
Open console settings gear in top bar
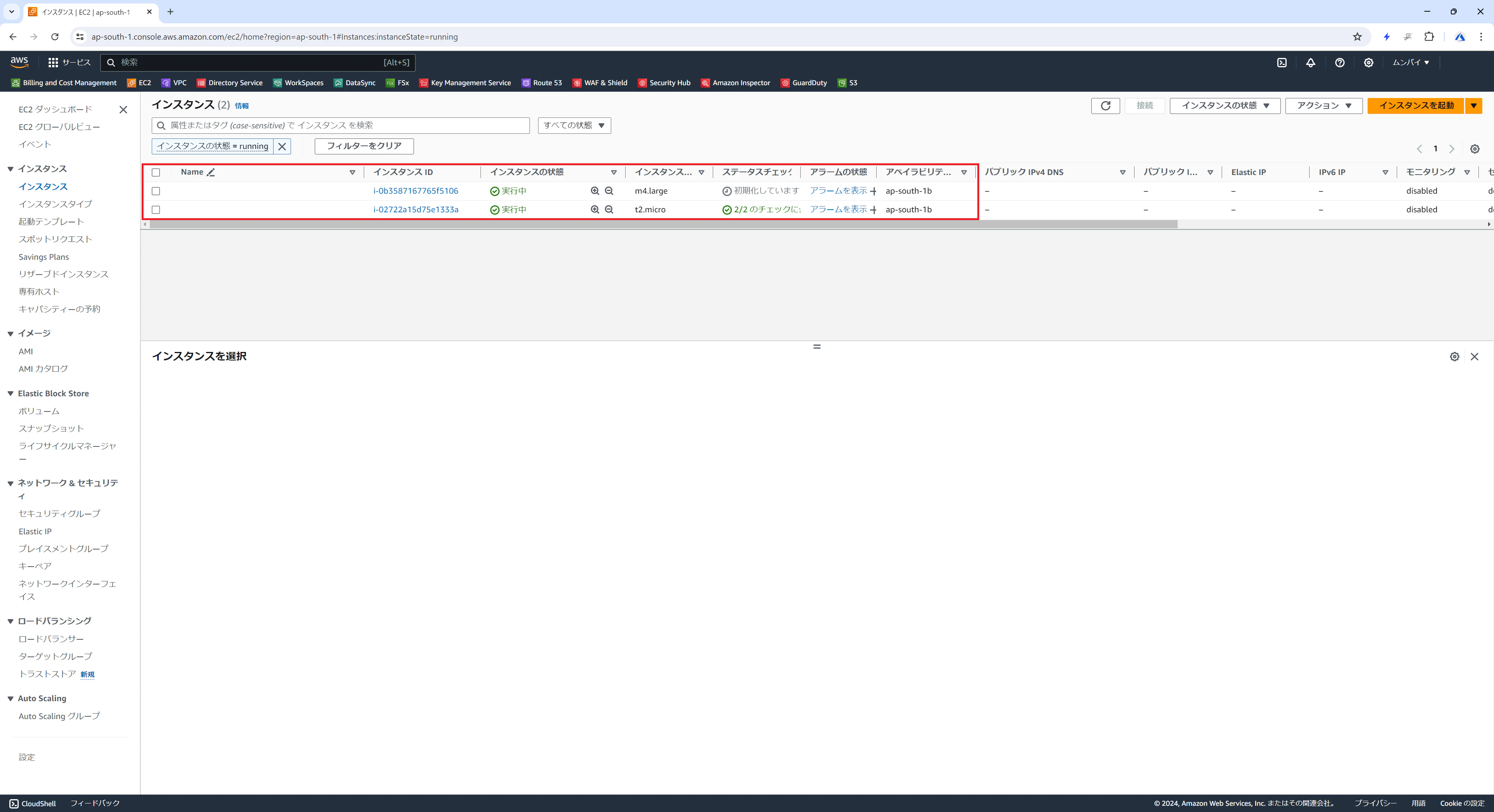point(1369,63)
